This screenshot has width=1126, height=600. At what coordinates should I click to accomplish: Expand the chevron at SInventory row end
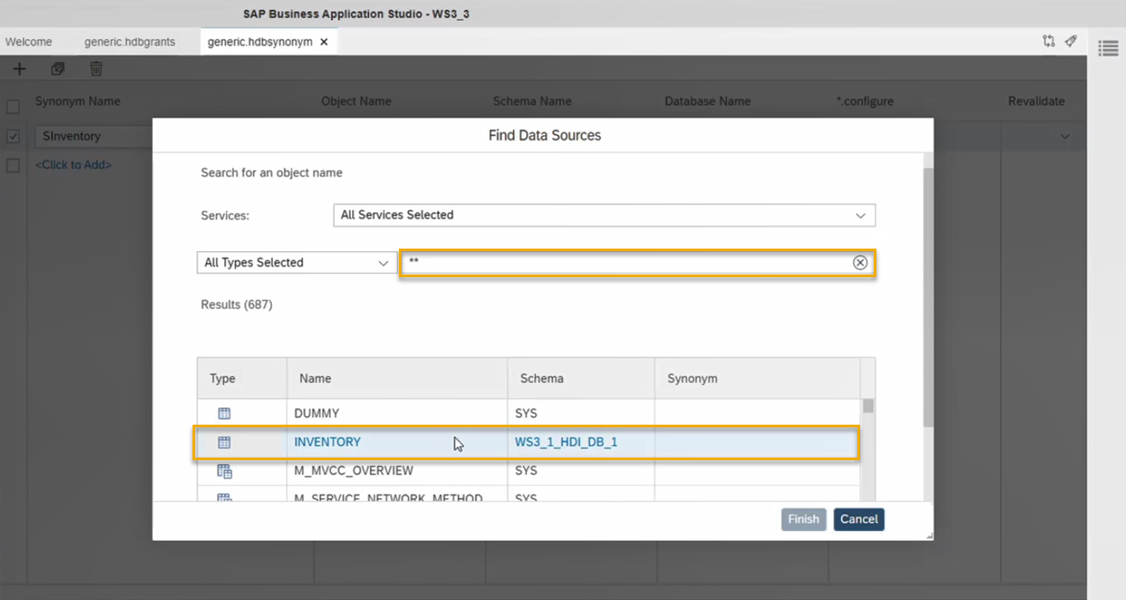pos(1065,136)
